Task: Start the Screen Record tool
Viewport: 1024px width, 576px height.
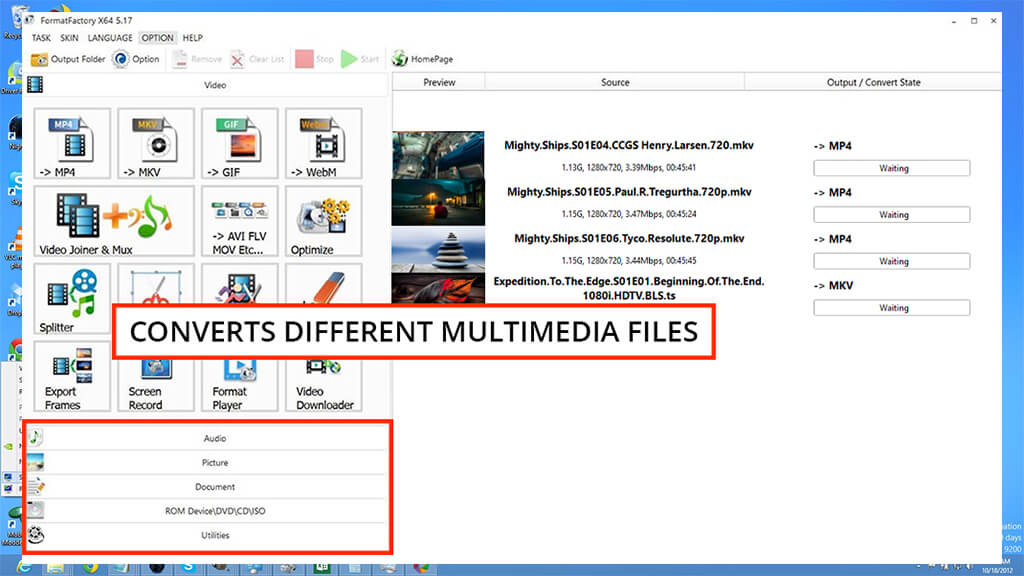Action: (x=156, y=385)
